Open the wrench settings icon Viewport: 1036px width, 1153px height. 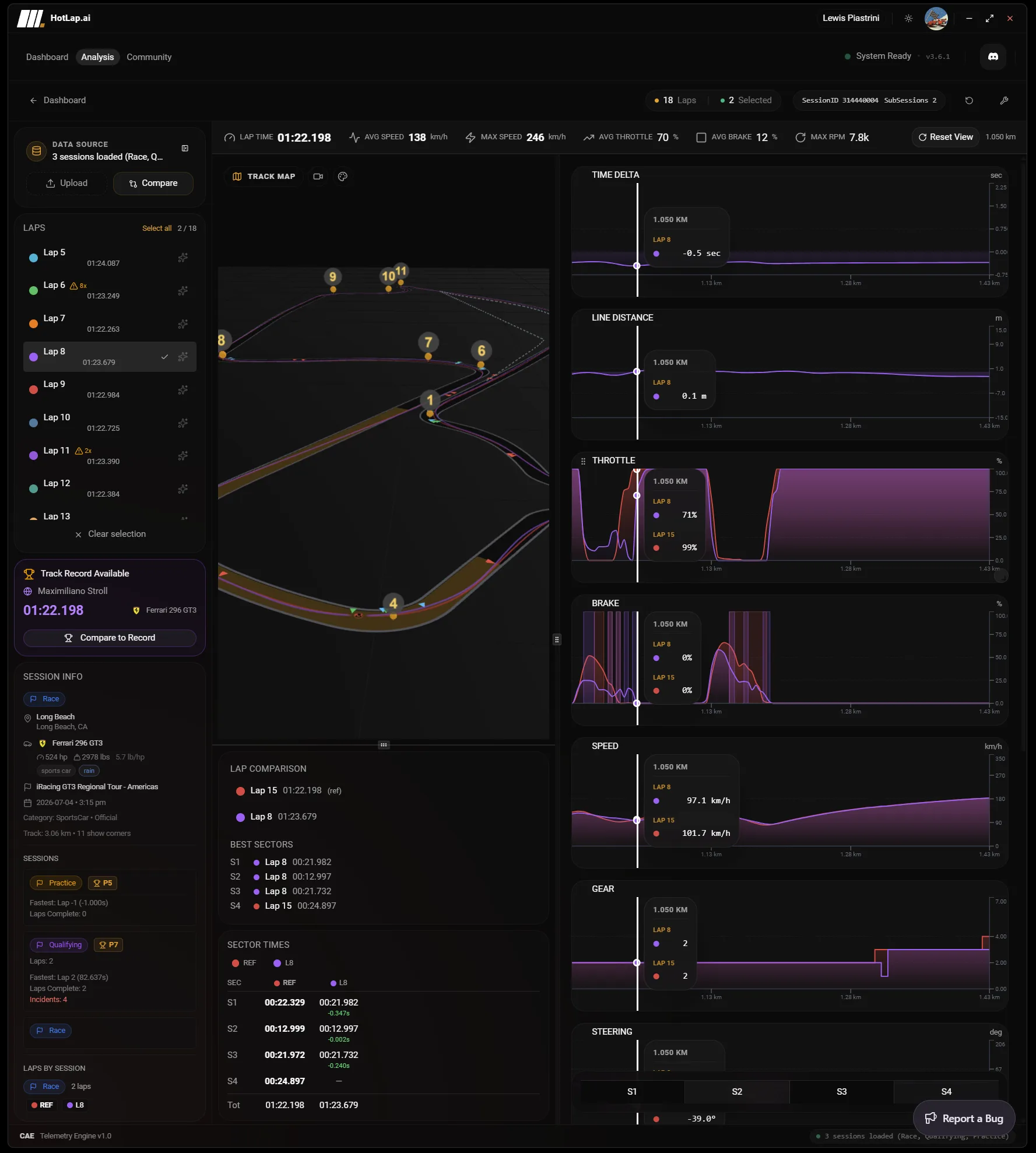[x=1004, y=100]
